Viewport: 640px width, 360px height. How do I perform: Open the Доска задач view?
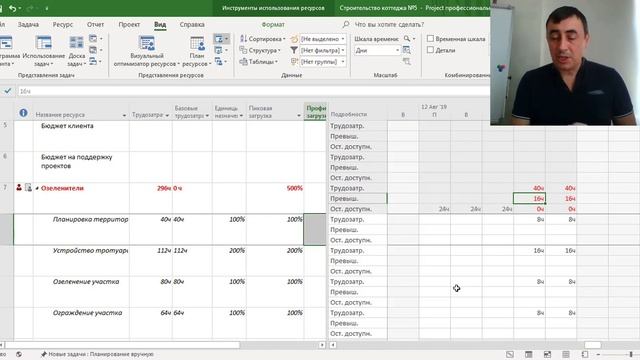click(x=76, y=51)
